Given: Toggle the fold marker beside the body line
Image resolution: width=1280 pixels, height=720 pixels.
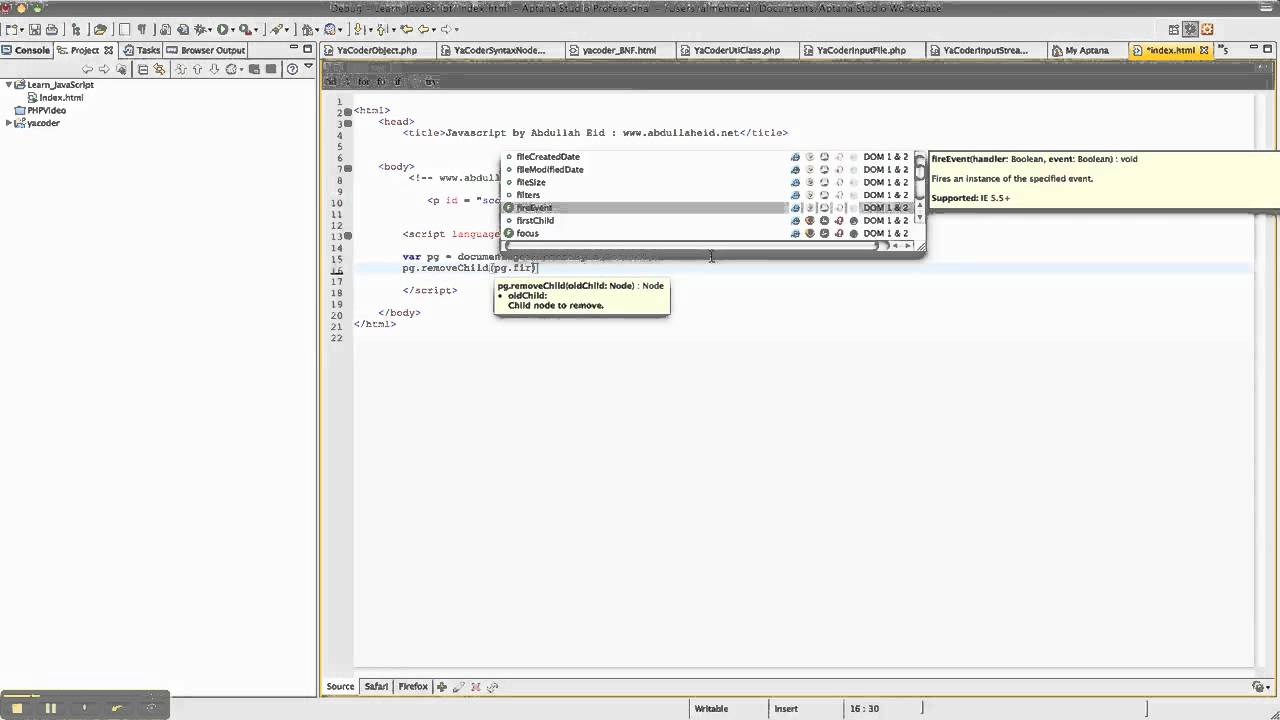Looking at the screenshot, I should click(348, 167).
